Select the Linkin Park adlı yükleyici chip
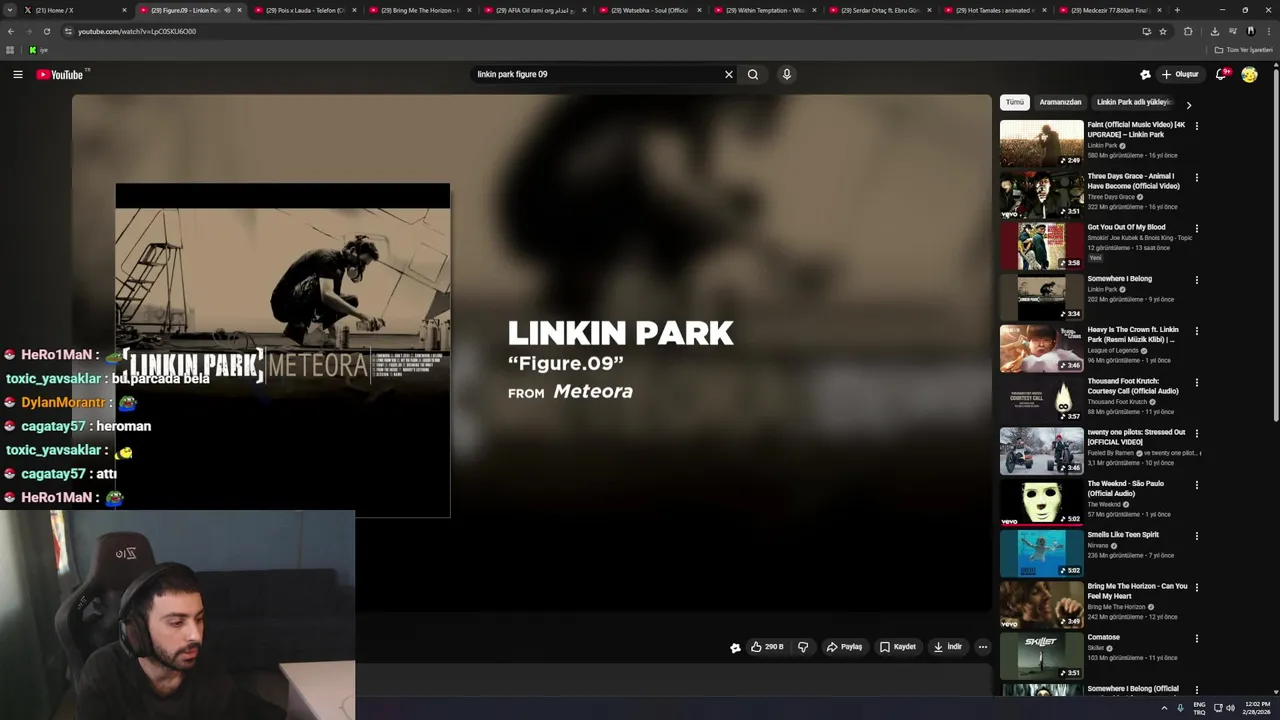Viewport: 1280px width, 720px height. 1134,102
